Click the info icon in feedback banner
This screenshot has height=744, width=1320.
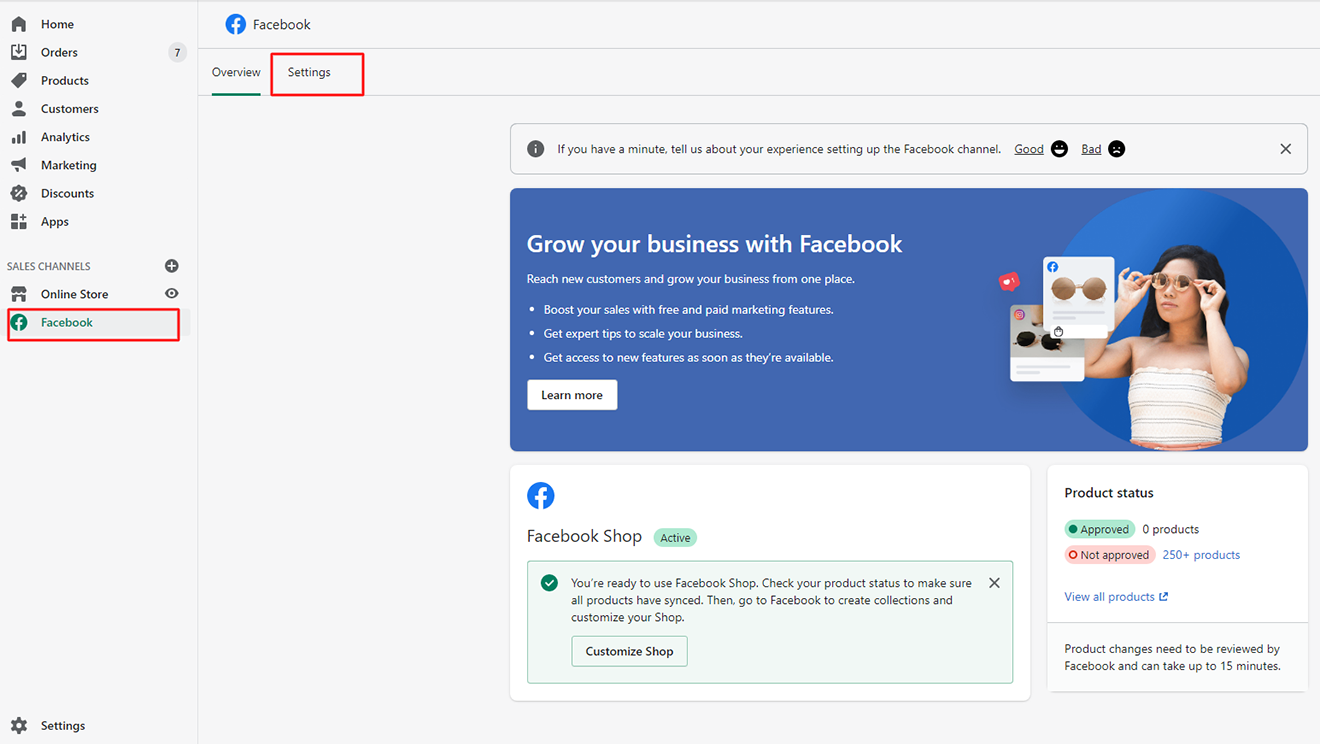pos(536,149)
